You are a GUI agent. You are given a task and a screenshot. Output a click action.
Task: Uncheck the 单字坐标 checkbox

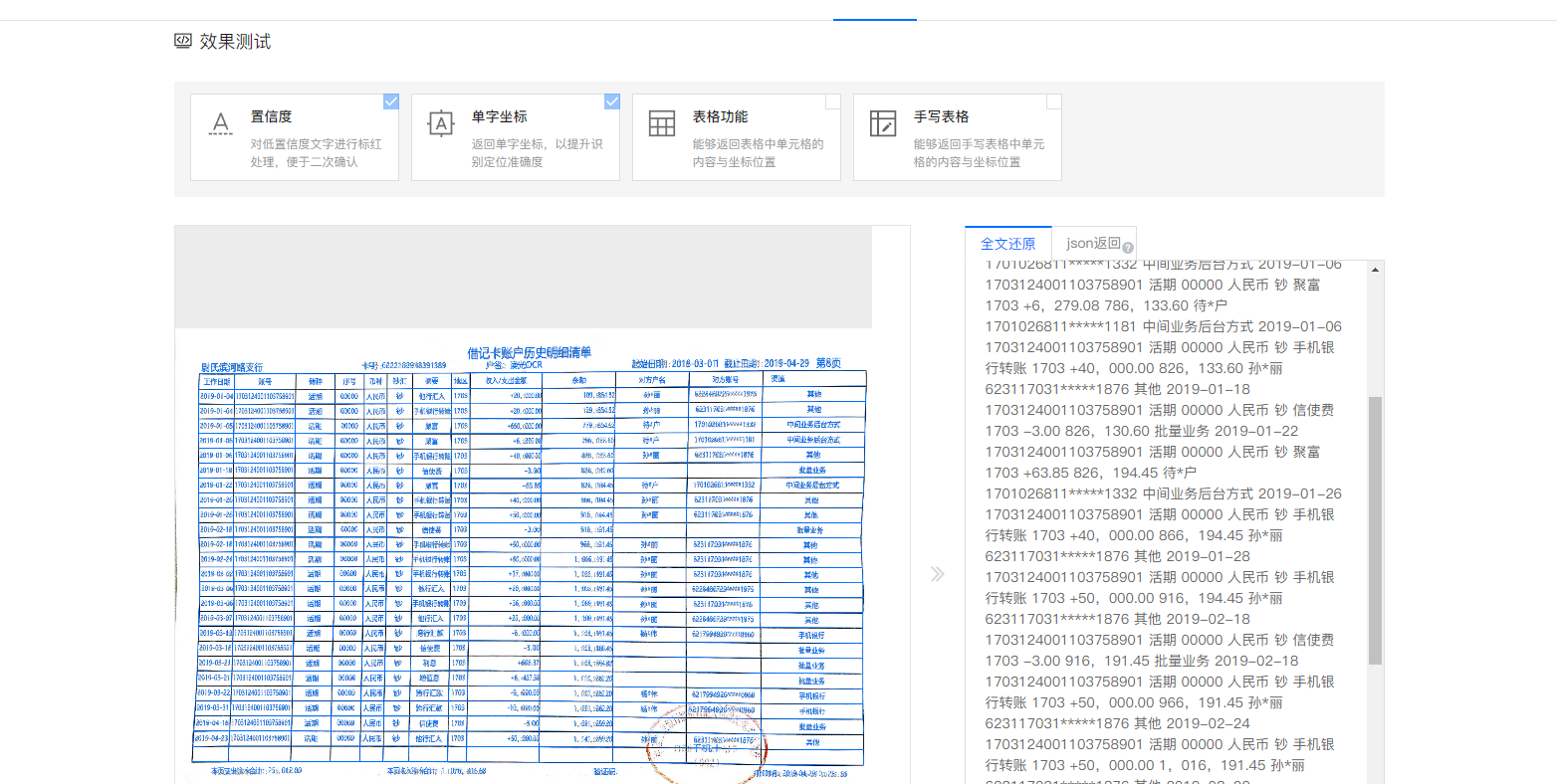coord(612,101)
